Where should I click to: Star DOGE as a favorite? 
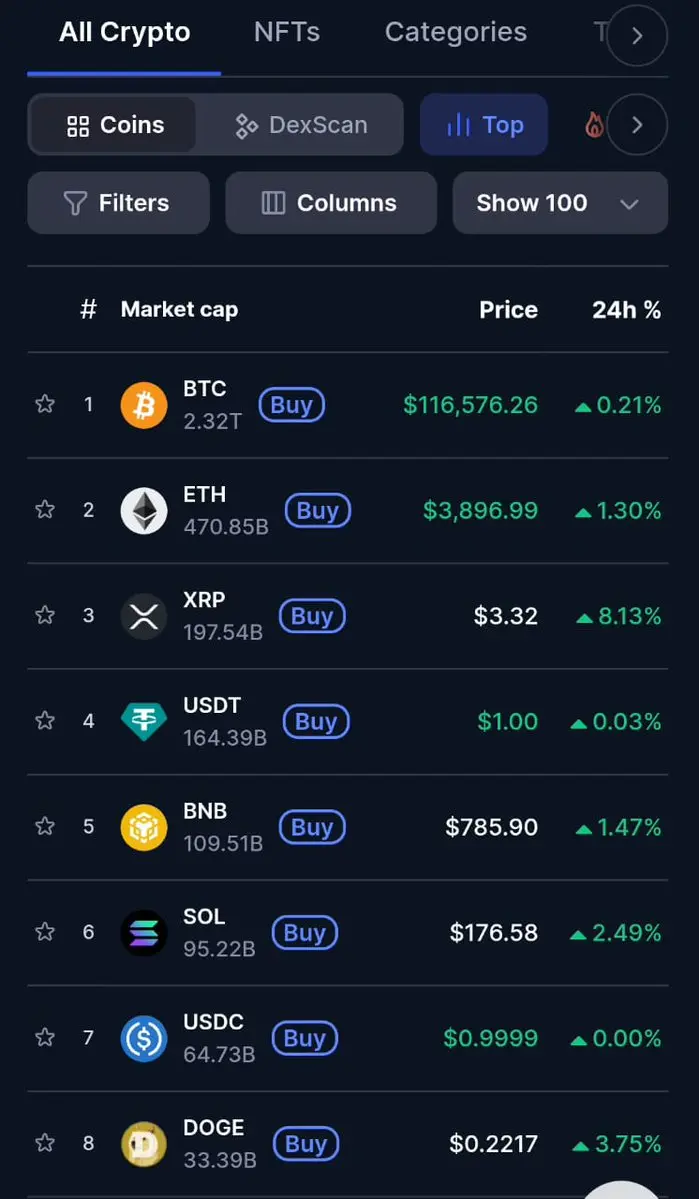click(x=45, y=1142)
